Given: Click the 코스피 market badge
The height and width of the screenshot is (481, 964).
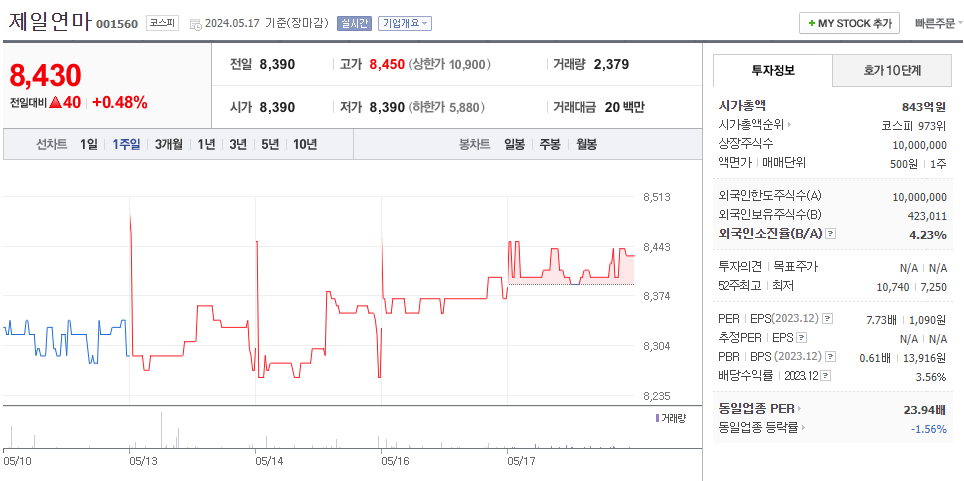Looking at the screenshot, I should (162, 24).
